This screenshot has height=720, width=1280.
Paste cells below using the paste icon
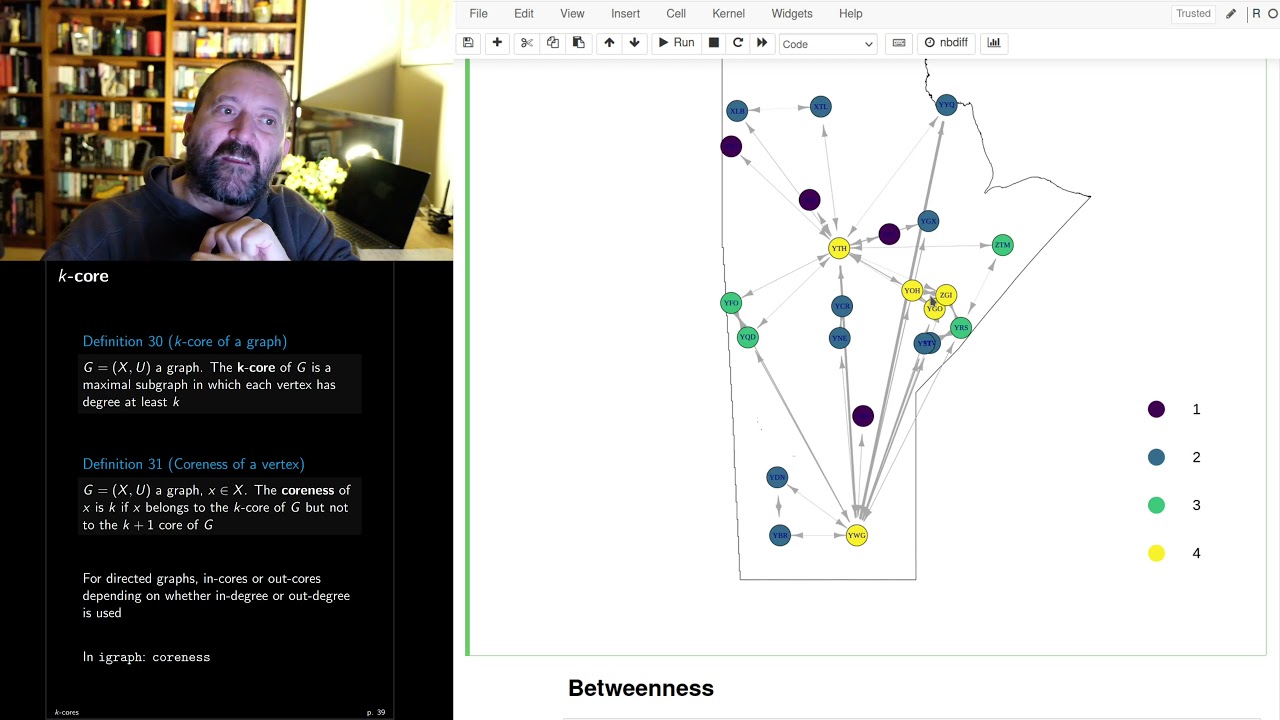[579, 43]
